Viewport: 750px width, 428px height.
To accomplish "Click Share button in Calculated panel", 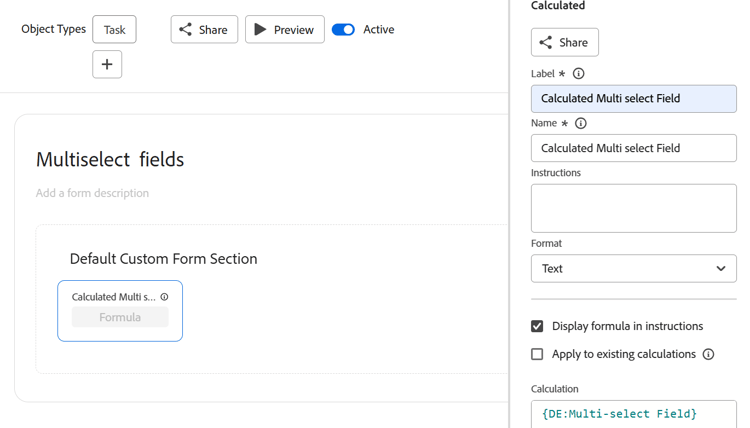I will pyautogui.click(x=565, y=43).
